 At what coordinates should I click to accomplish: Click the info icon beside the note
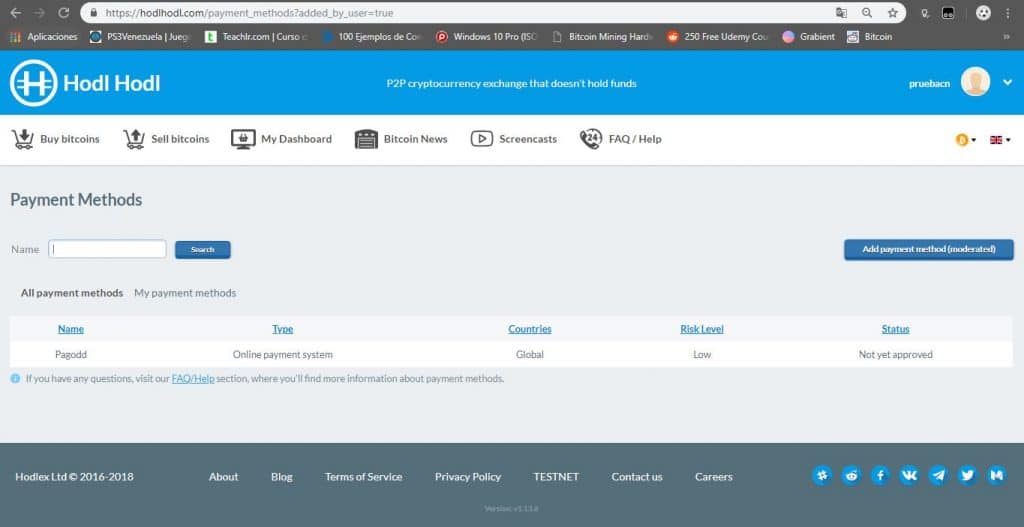15,379
